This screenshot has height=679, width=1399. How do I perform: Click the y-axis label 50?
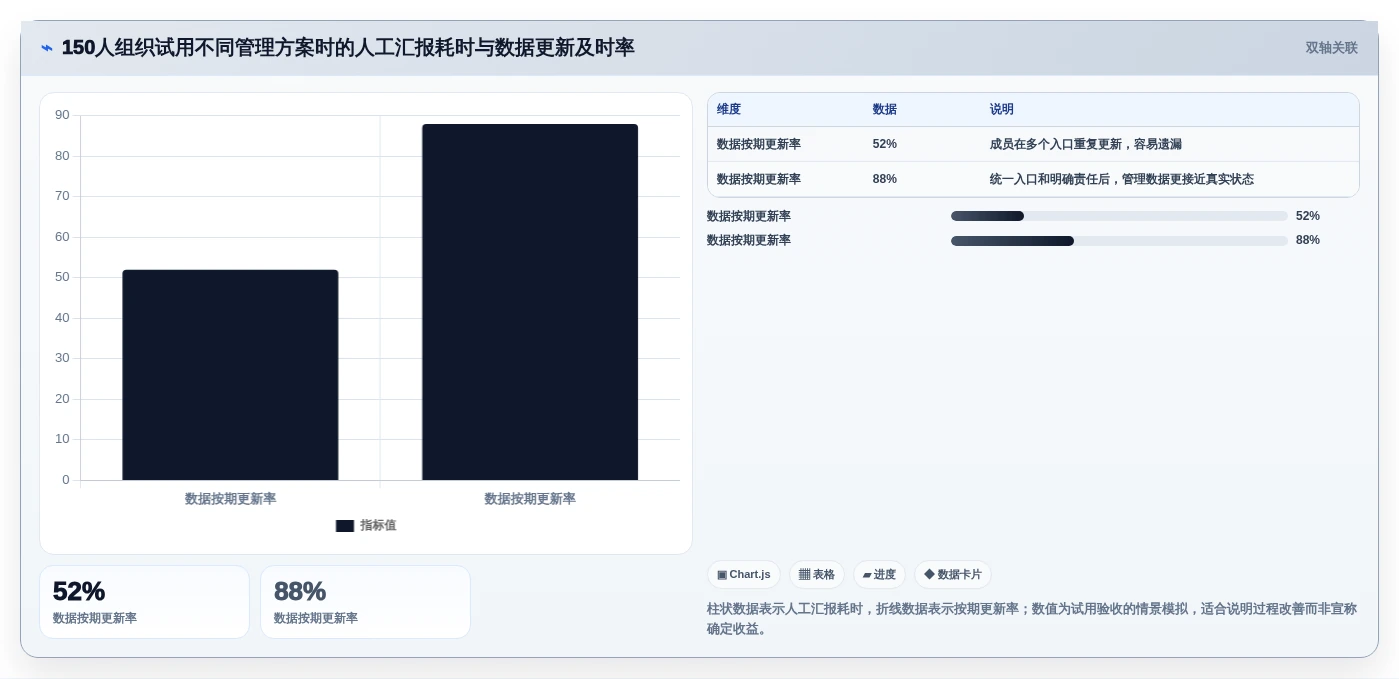[x=63, y=277]
